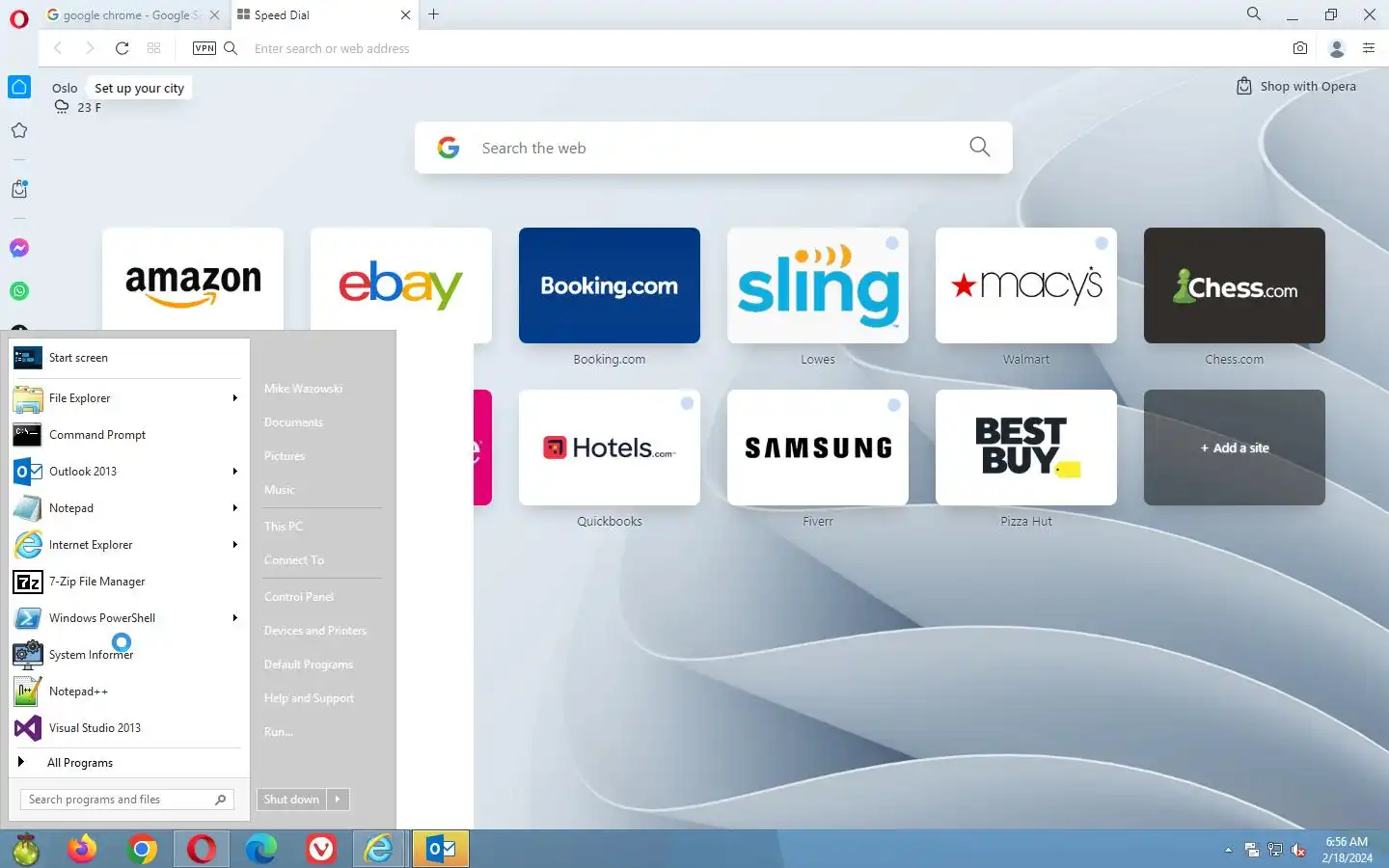Viewport: 1389px width, 868px height.
Task: Click the Start button on taskbar
Action: (x=26, y=849)
